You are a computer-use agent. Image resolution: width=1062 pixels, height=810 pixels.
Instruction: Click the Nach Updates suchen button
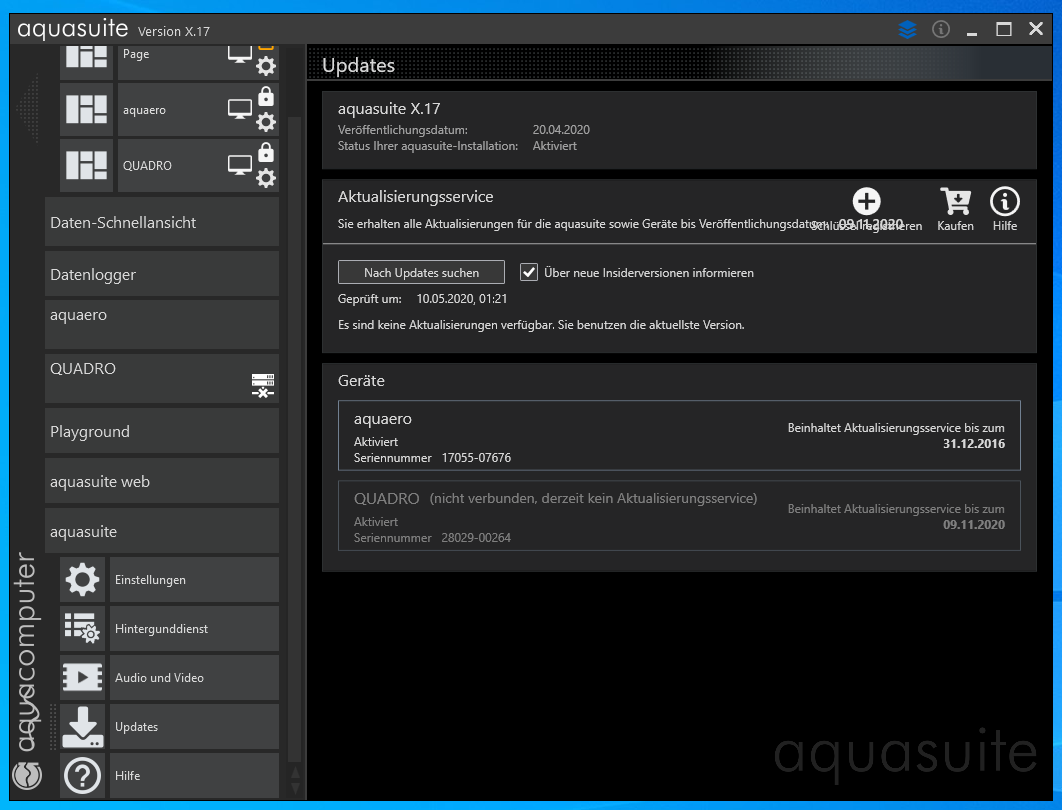tap(421, 272)
